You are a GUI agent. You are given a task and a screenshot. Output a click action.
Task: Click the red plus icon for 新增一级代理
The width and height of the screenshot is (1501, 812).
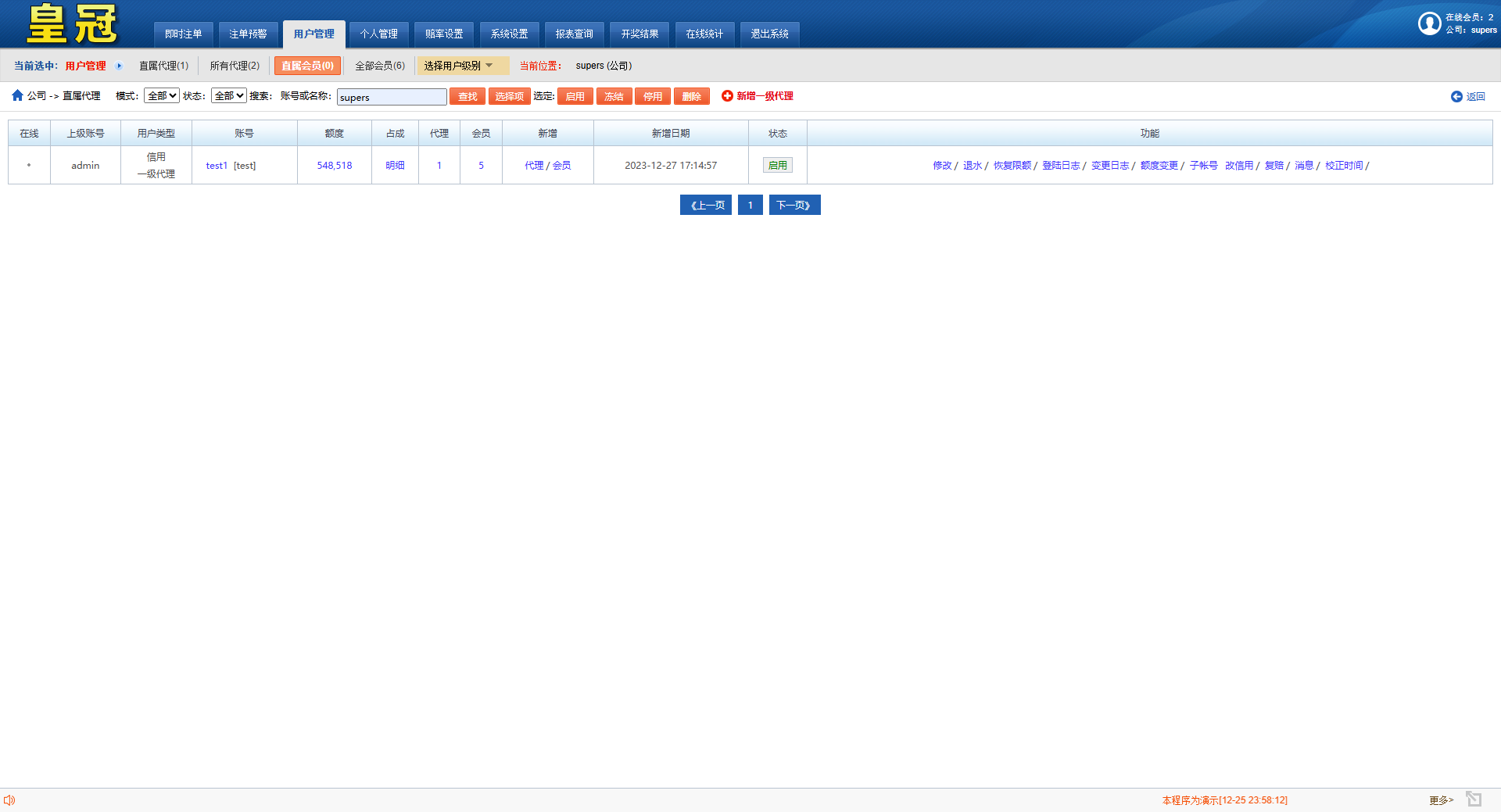click(x=727, y=96)
